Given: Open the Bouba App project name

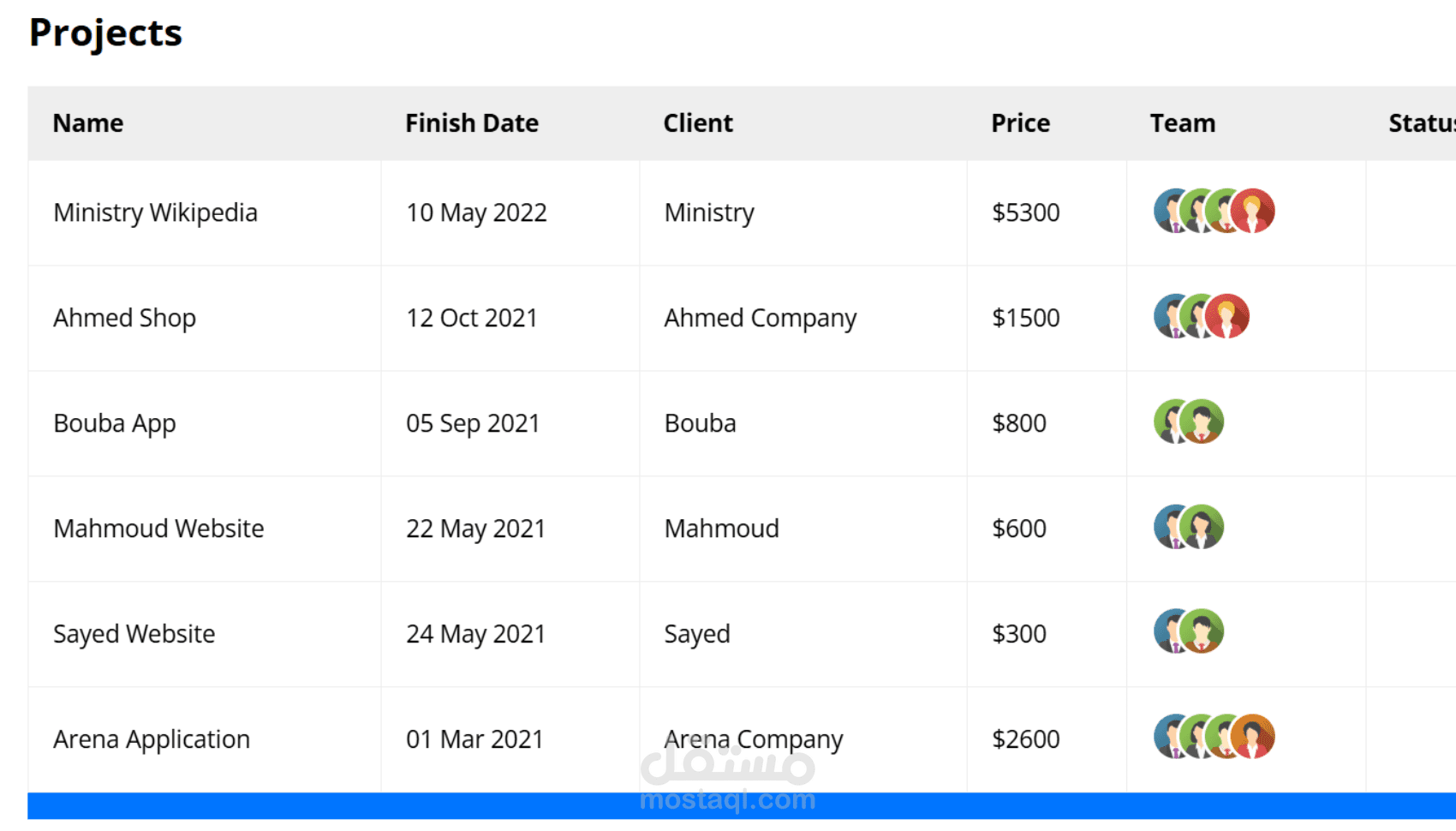Looking at the screenshot, I should pos(115,423).
